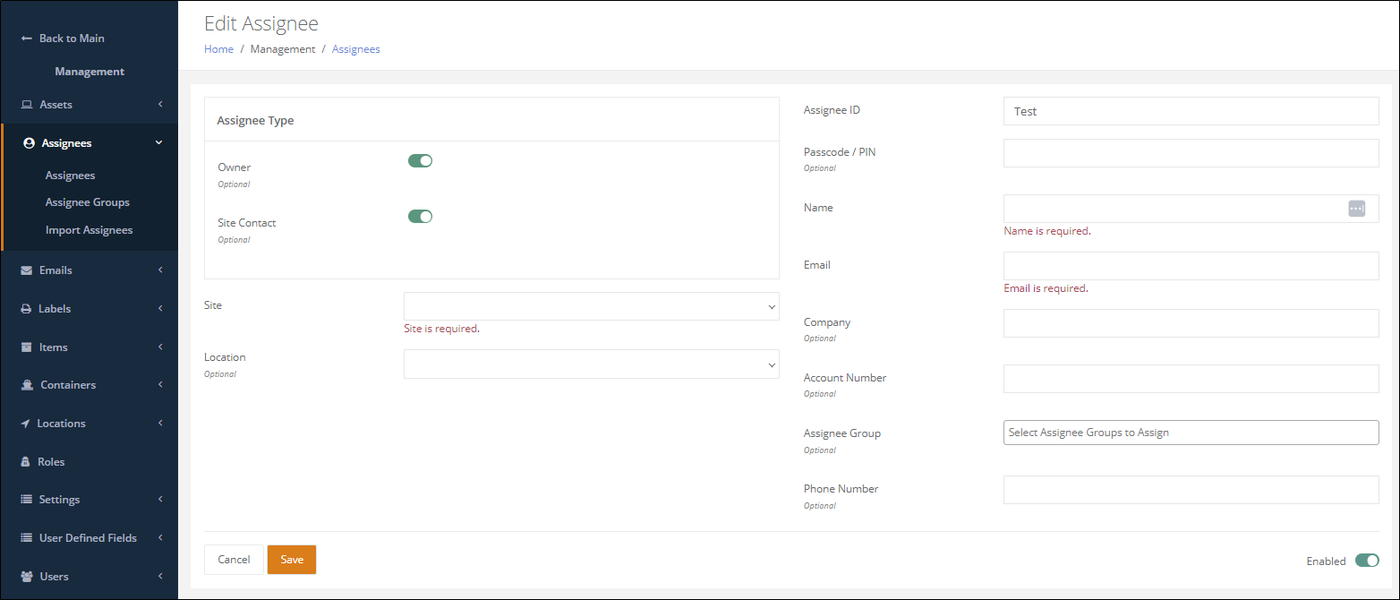Open the Assignees submenu item

[x=70, y=175]
